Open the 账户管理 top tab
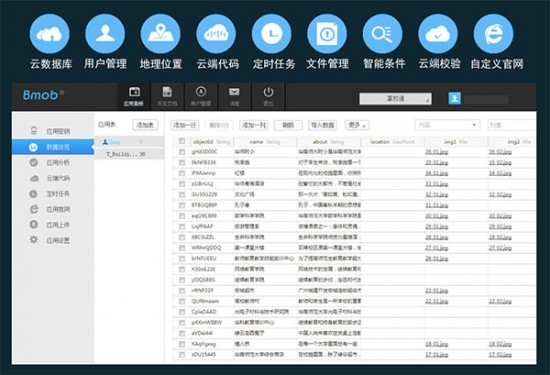The image size is (550, 375). coord(201,96)
